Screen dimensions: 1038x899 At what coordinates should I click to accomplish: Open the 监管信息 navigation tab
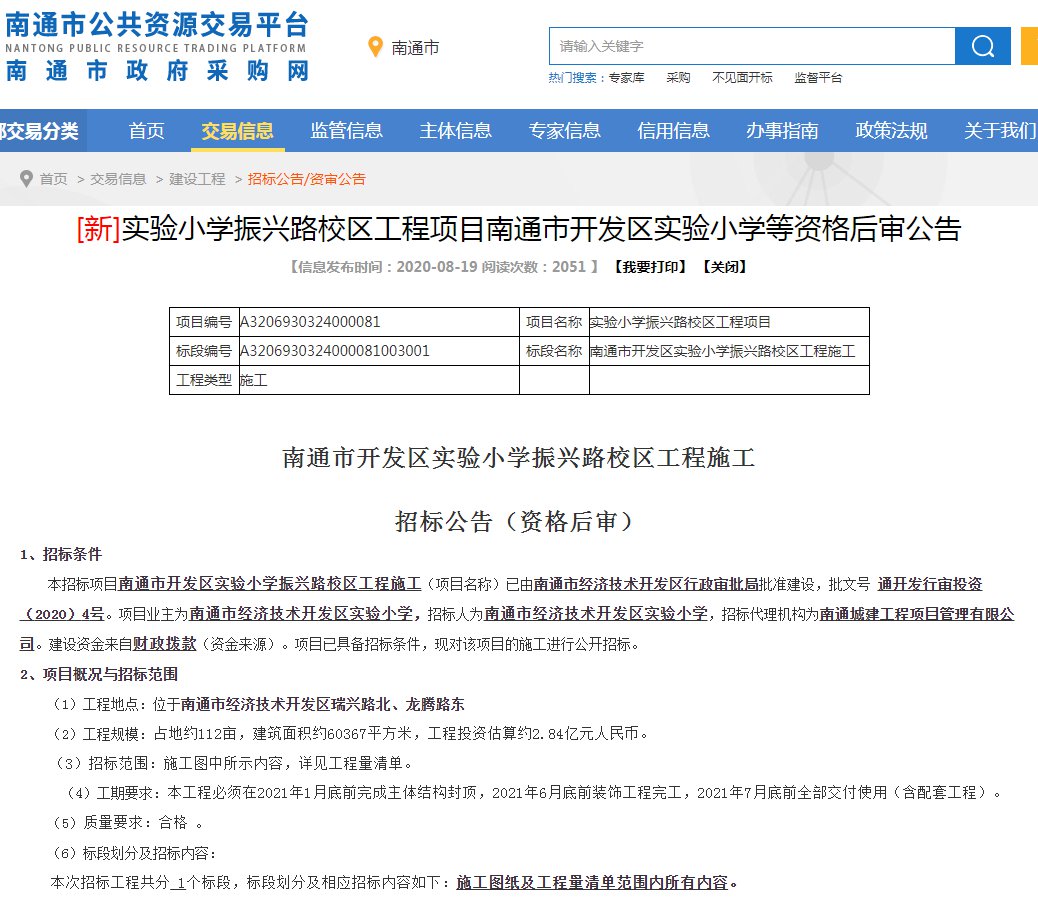point(346,130)
